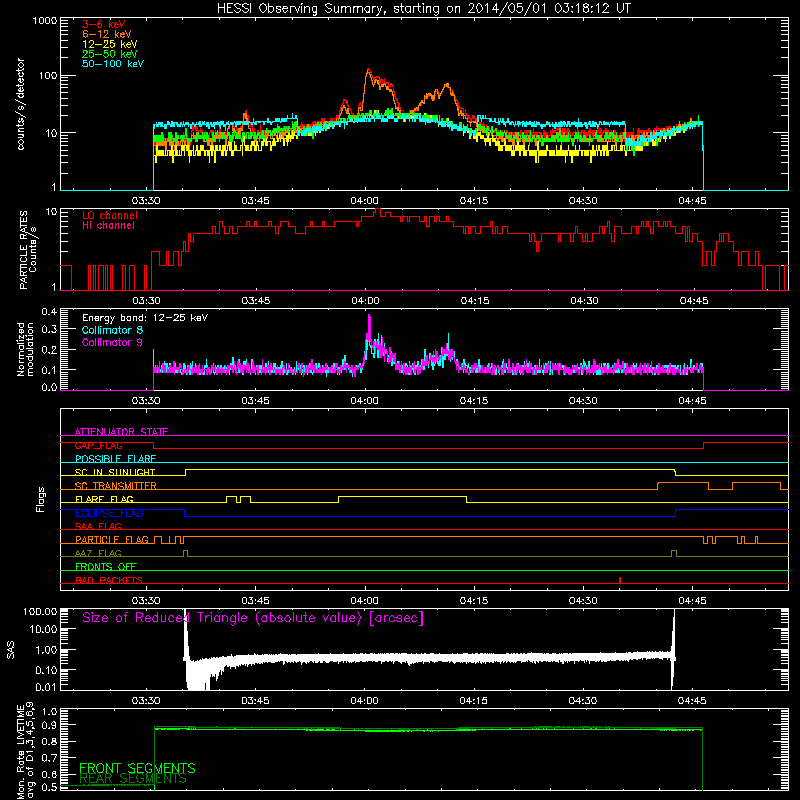Select the AAZ_FLAG label
This screenshot has width=800, height=800.
click(98, 554)
